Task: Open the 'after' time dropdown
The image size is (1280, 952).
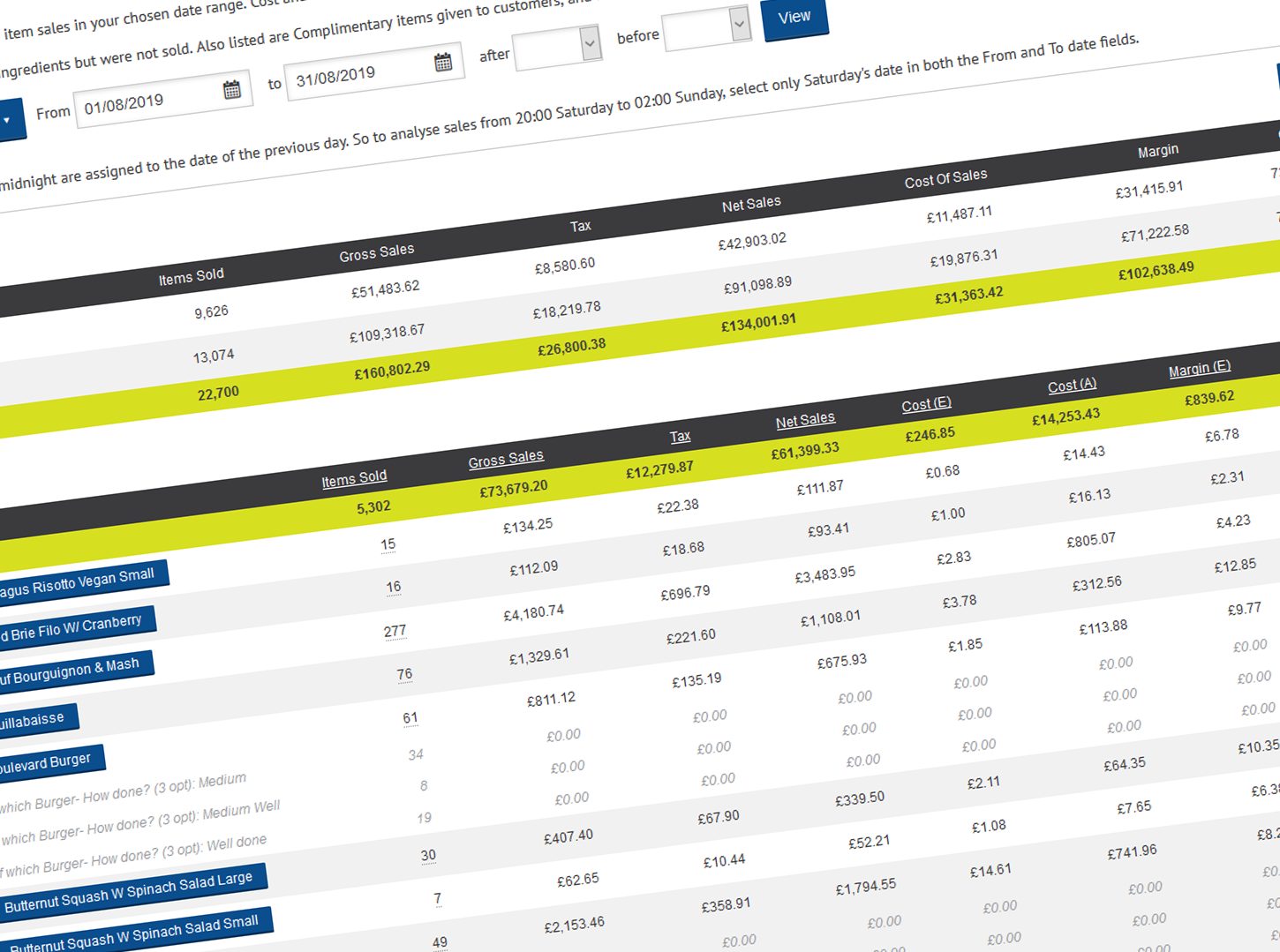Action: coord(558,46)
